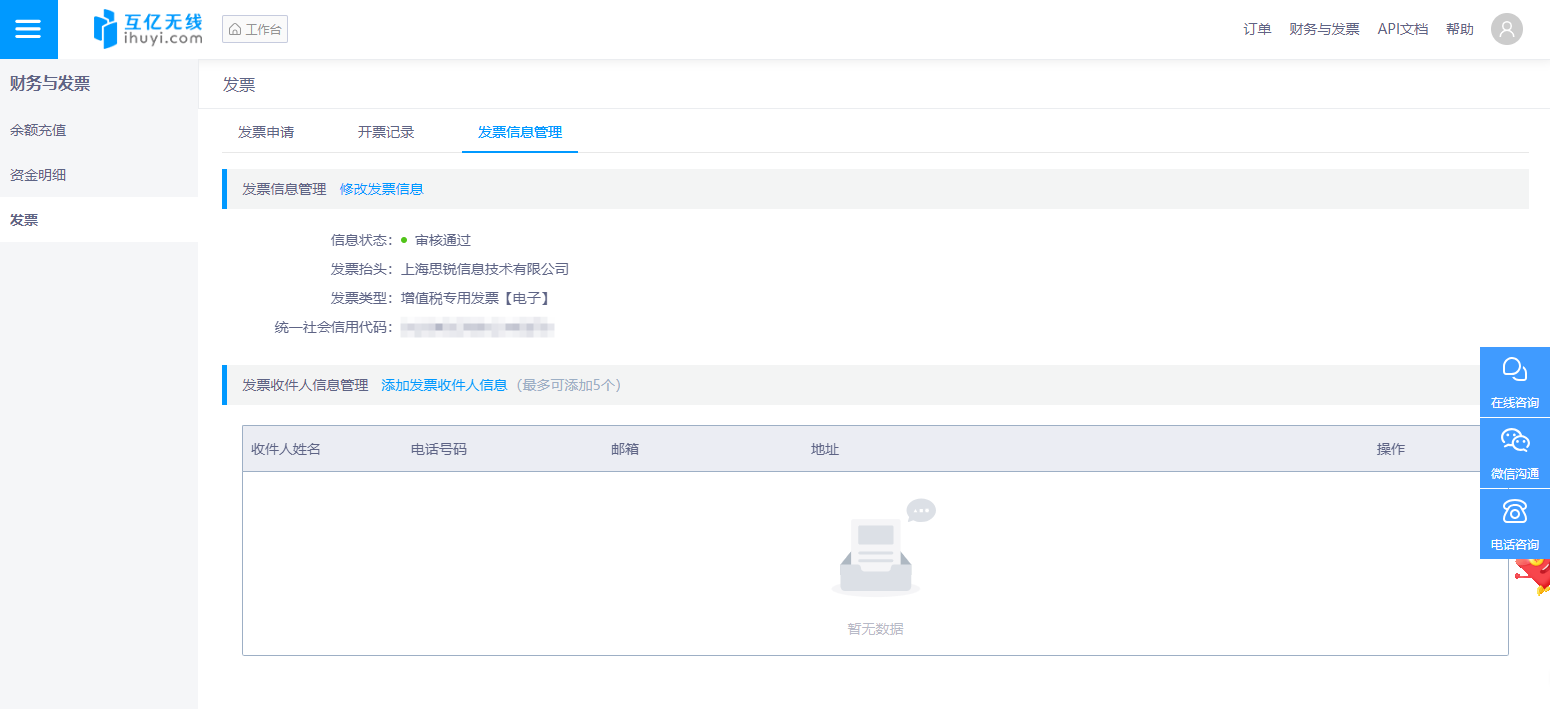
Task: Click the red envelope promo icon
Action: tap(1535, 576)
